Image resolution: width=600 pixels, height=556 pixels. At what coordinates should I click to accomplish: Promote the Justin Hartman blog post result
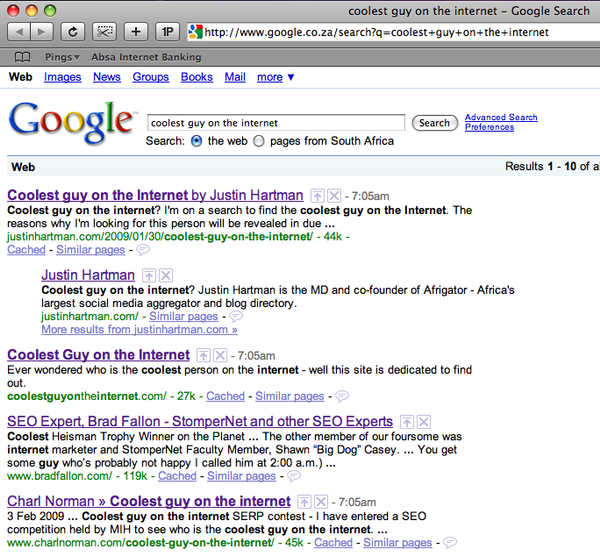point(317,196)
